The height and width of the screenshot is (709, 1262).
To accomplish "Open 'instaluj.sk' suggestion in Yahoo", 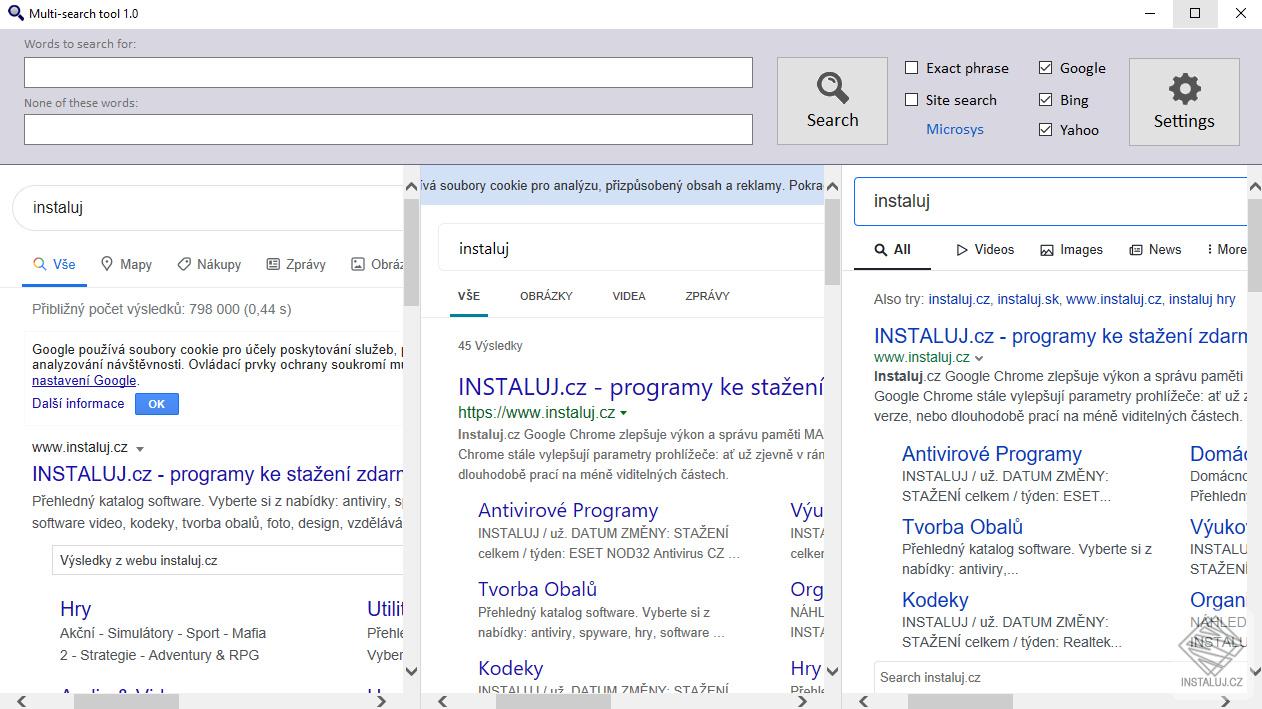I will [x=1027, y=299].
